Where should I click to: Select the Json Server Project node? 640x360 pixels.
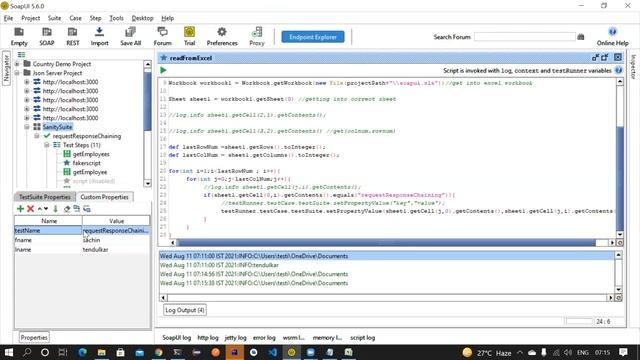(57, 73)
